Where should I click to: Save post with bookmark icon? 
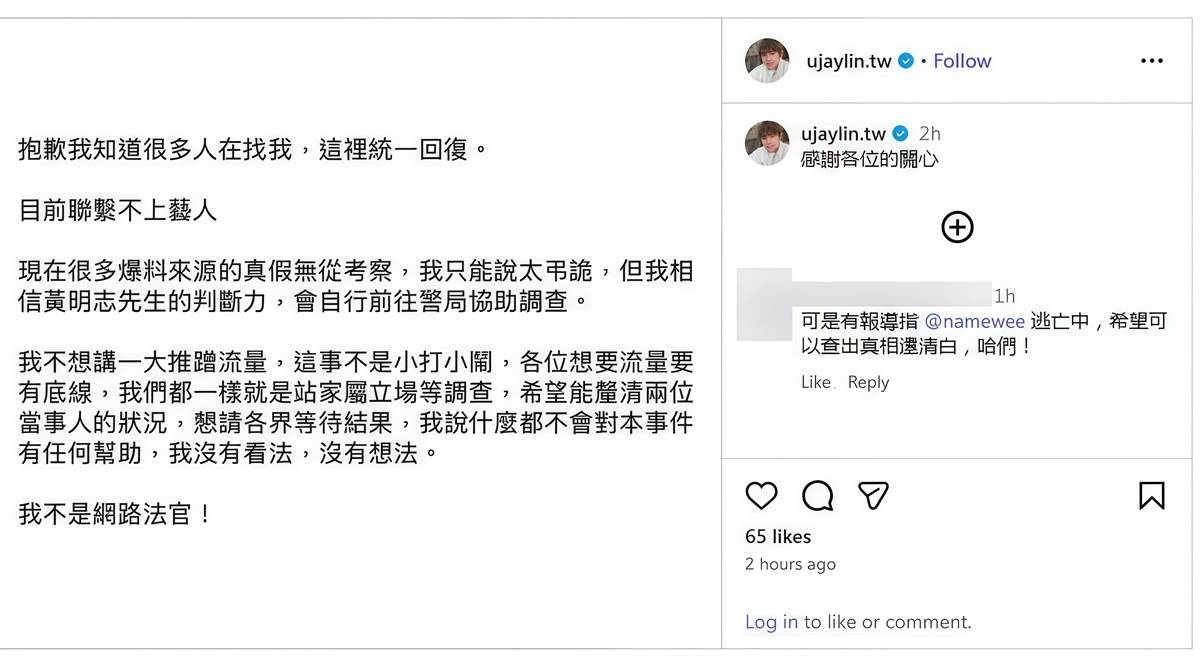click(1152, 495)
